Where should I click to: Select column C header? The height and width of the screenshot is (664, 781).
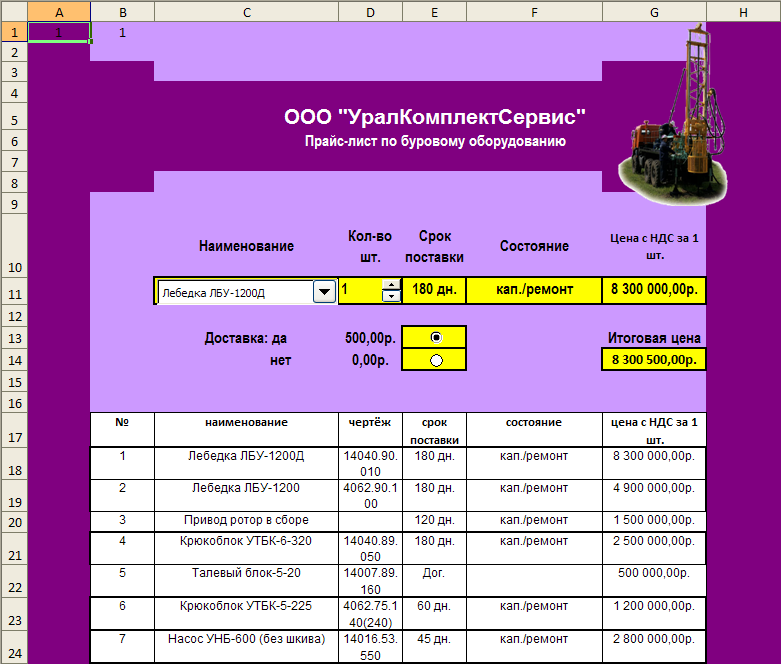tap(247, 12)
